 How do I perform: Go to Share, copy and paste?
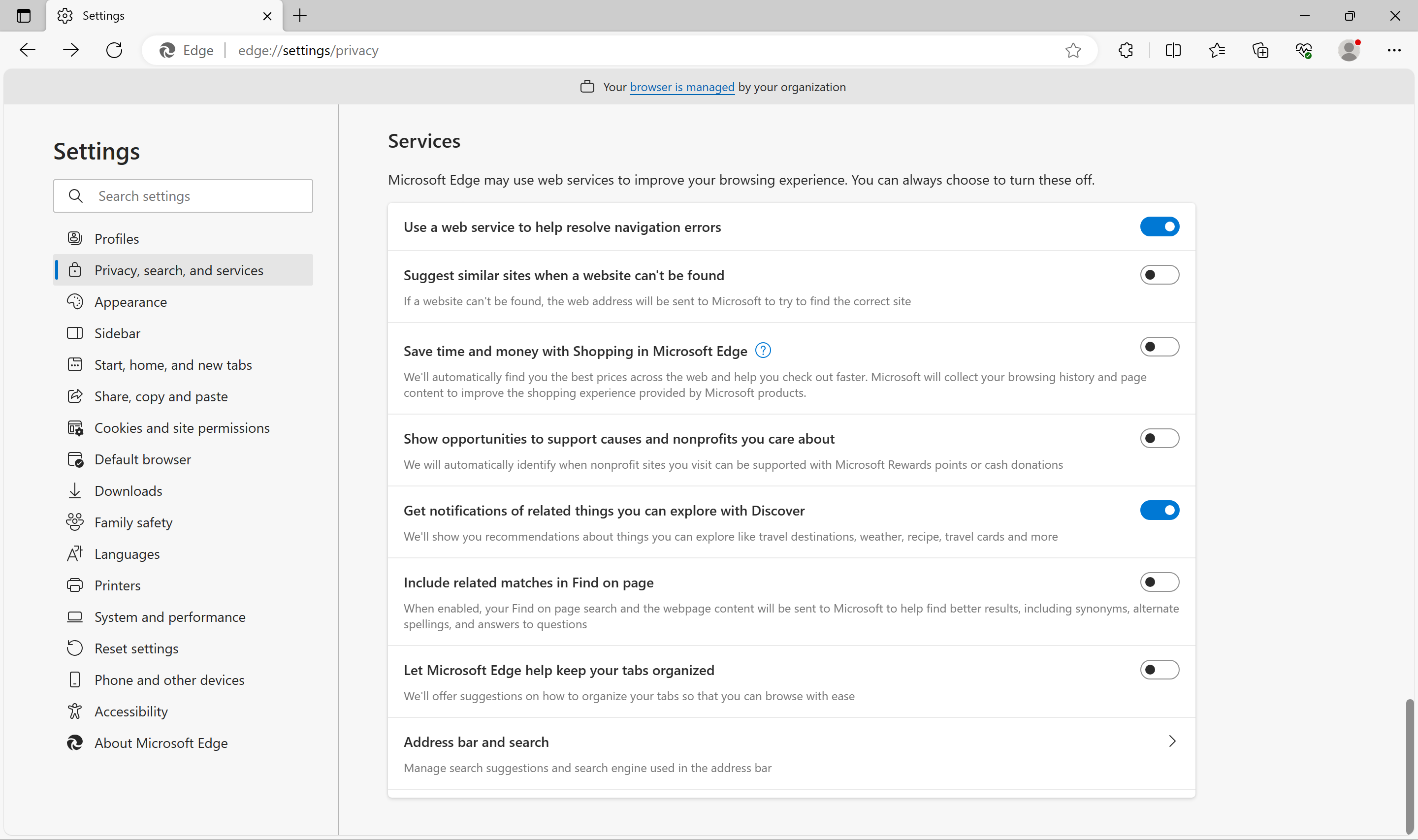coord(183,396)
